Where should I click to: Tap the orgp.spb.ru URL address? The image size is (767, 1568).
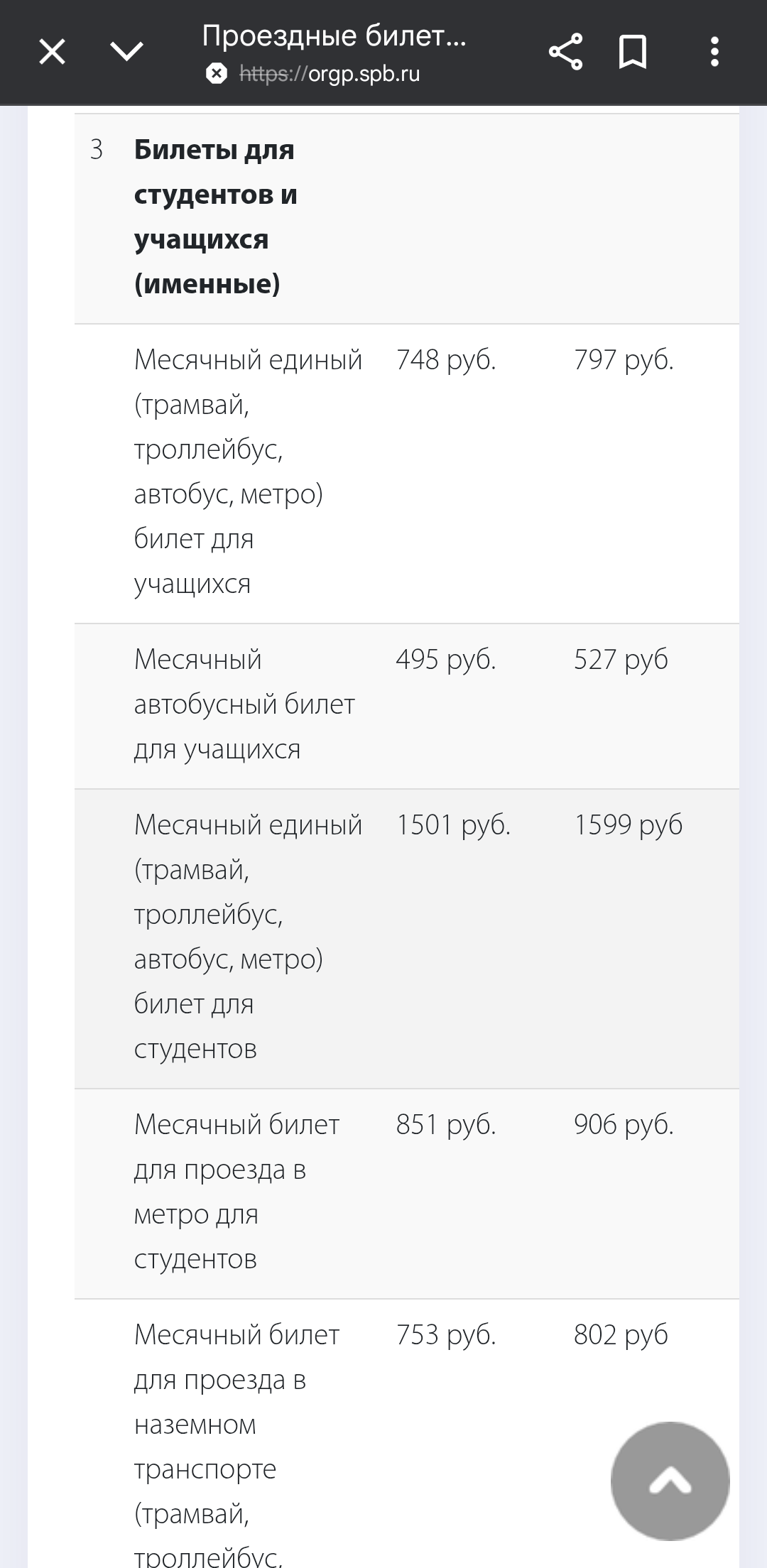click(330, 74)
